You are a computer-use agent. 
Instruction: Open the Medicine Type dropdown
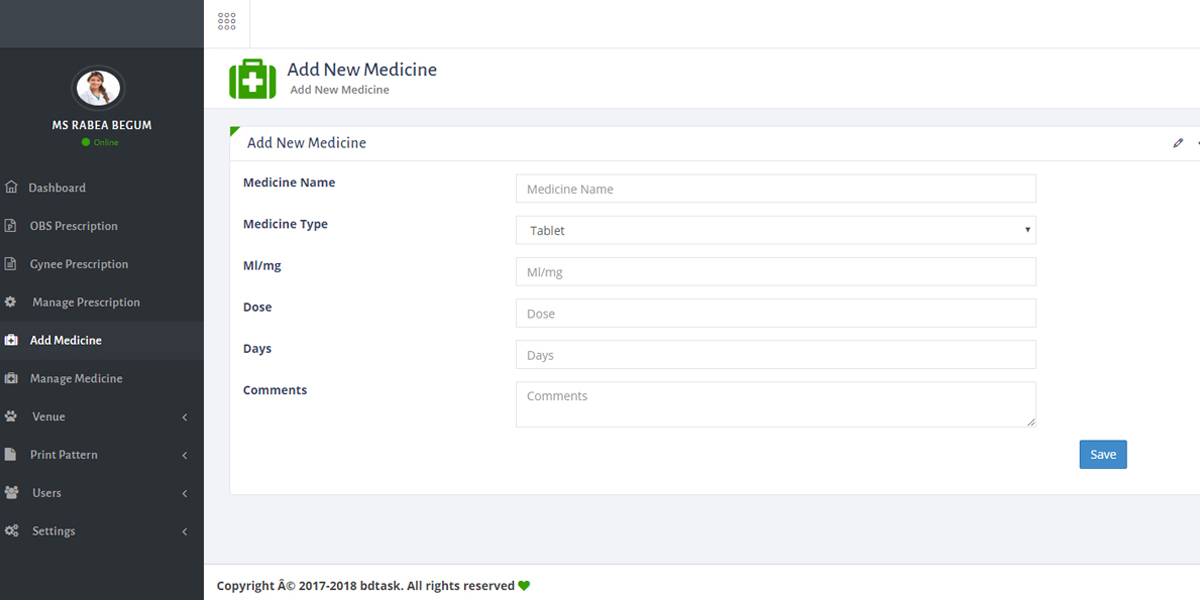[x=775, y=230]
